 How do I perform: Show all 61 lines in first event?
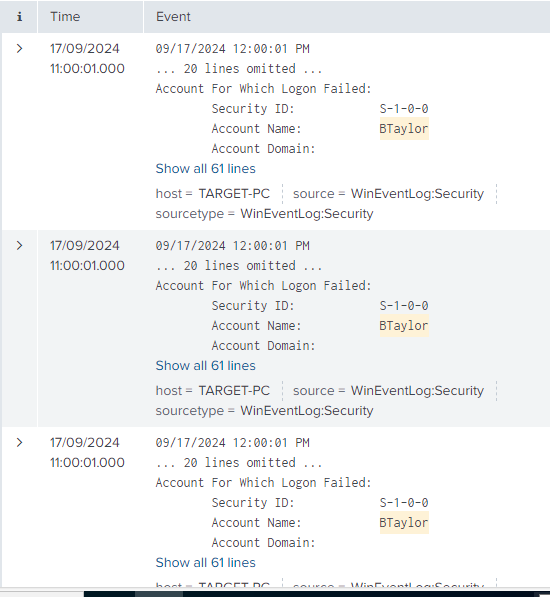(x=206, y=168)
